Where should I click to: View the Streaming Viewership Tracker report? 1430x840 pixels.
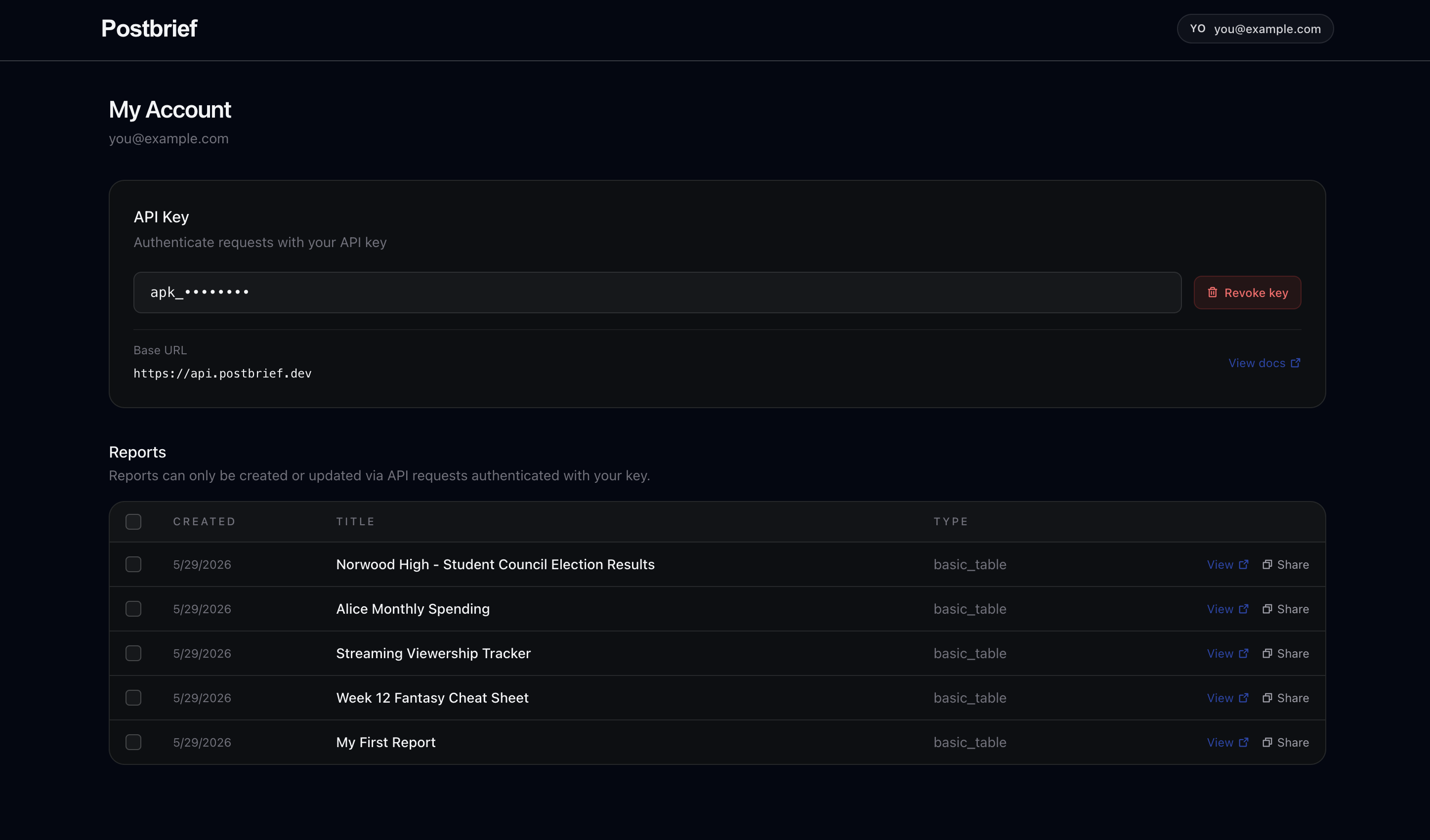click(x=1227, y=654)
